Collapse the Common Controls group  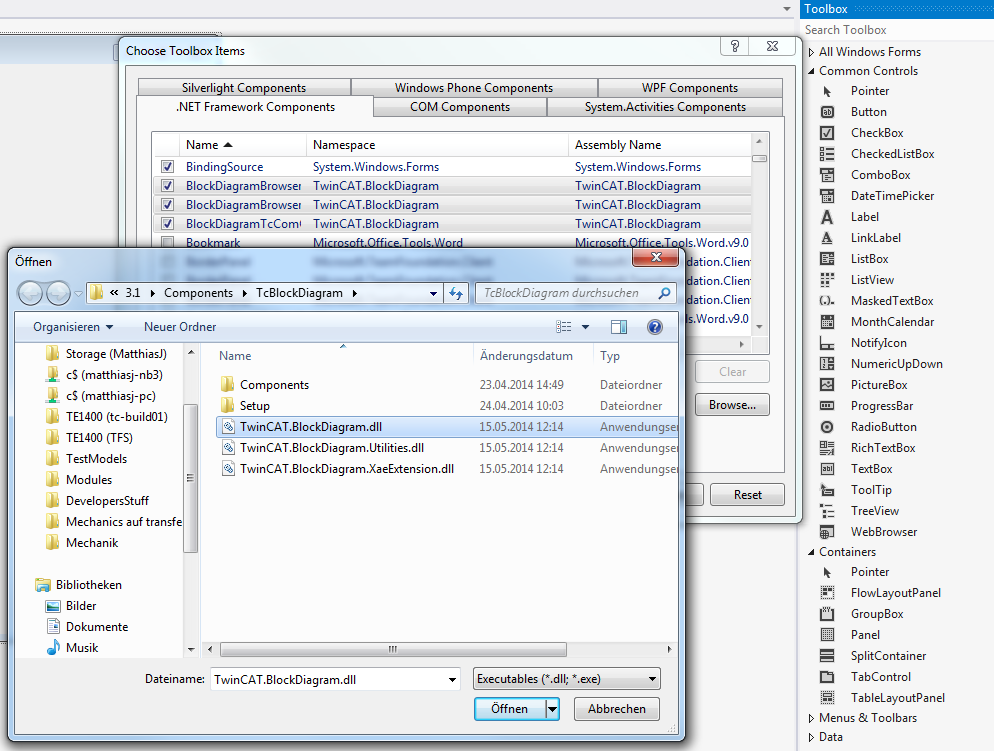pyautogui.click(x=811, y=71)
